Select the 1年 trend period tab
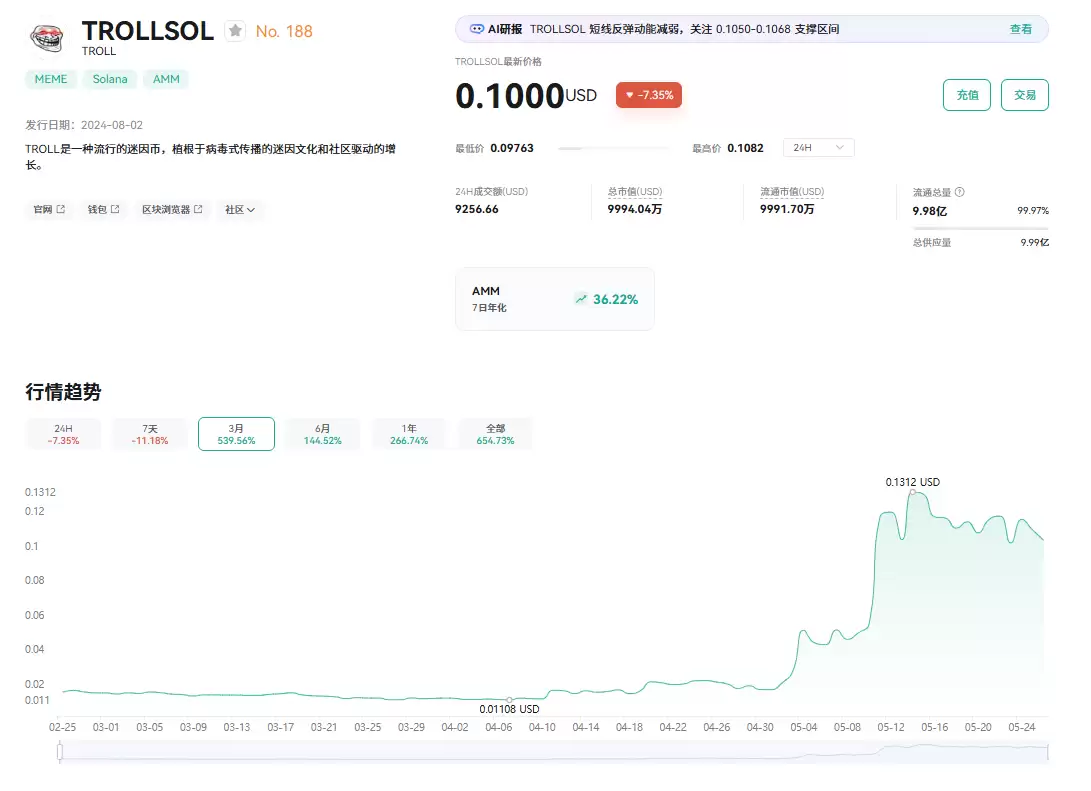 point(409,434)
